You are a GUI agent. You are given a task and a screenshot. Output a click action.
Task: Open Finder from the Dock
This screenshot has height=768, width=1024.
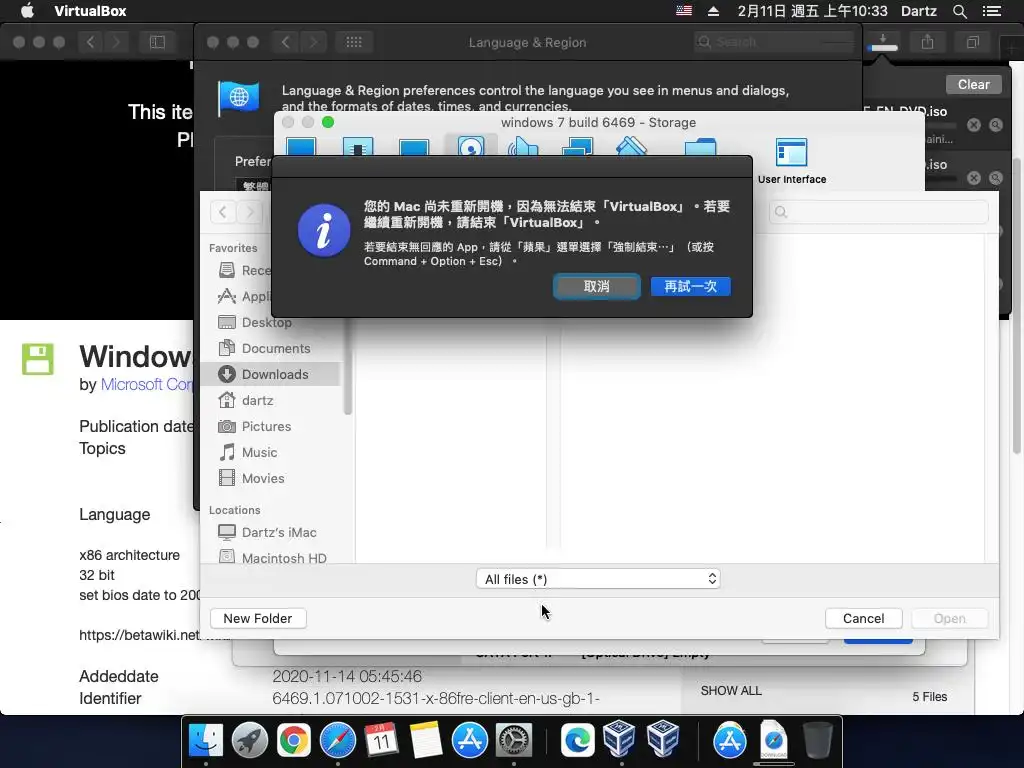206,741
